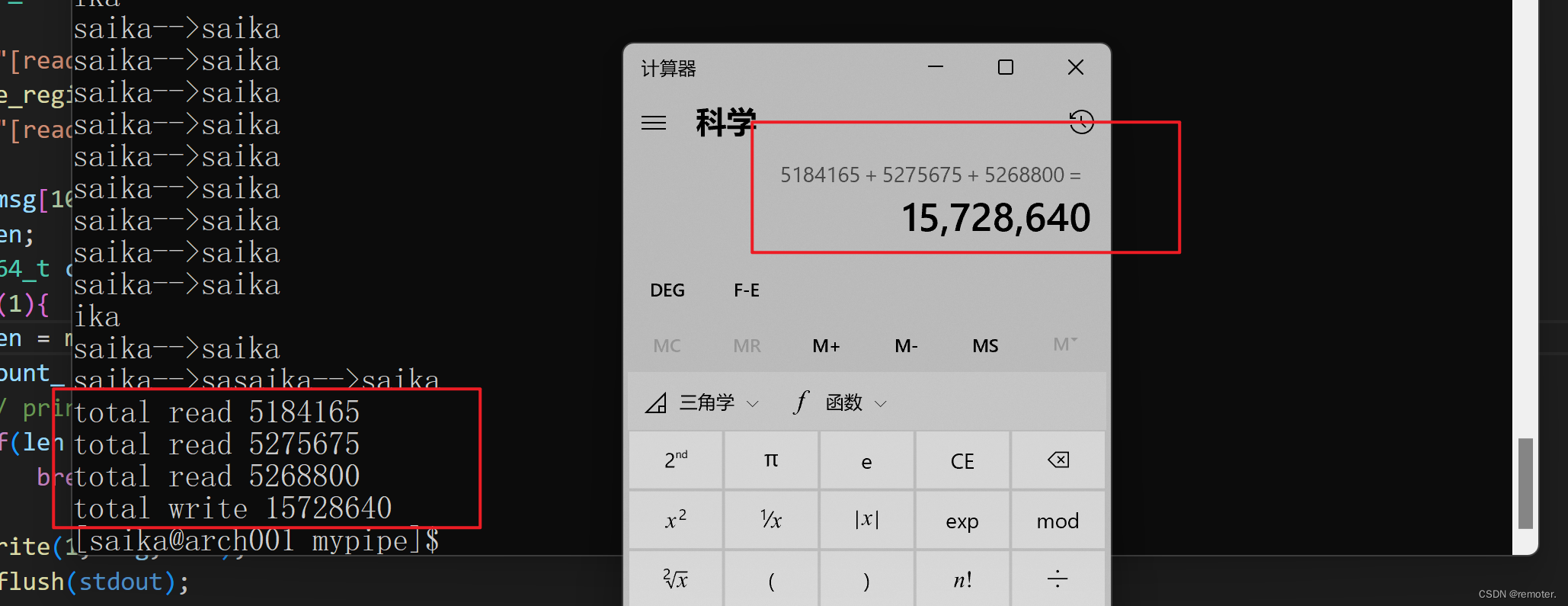Store value with MS button
1568x606 pixels.
tap(985, 346)
